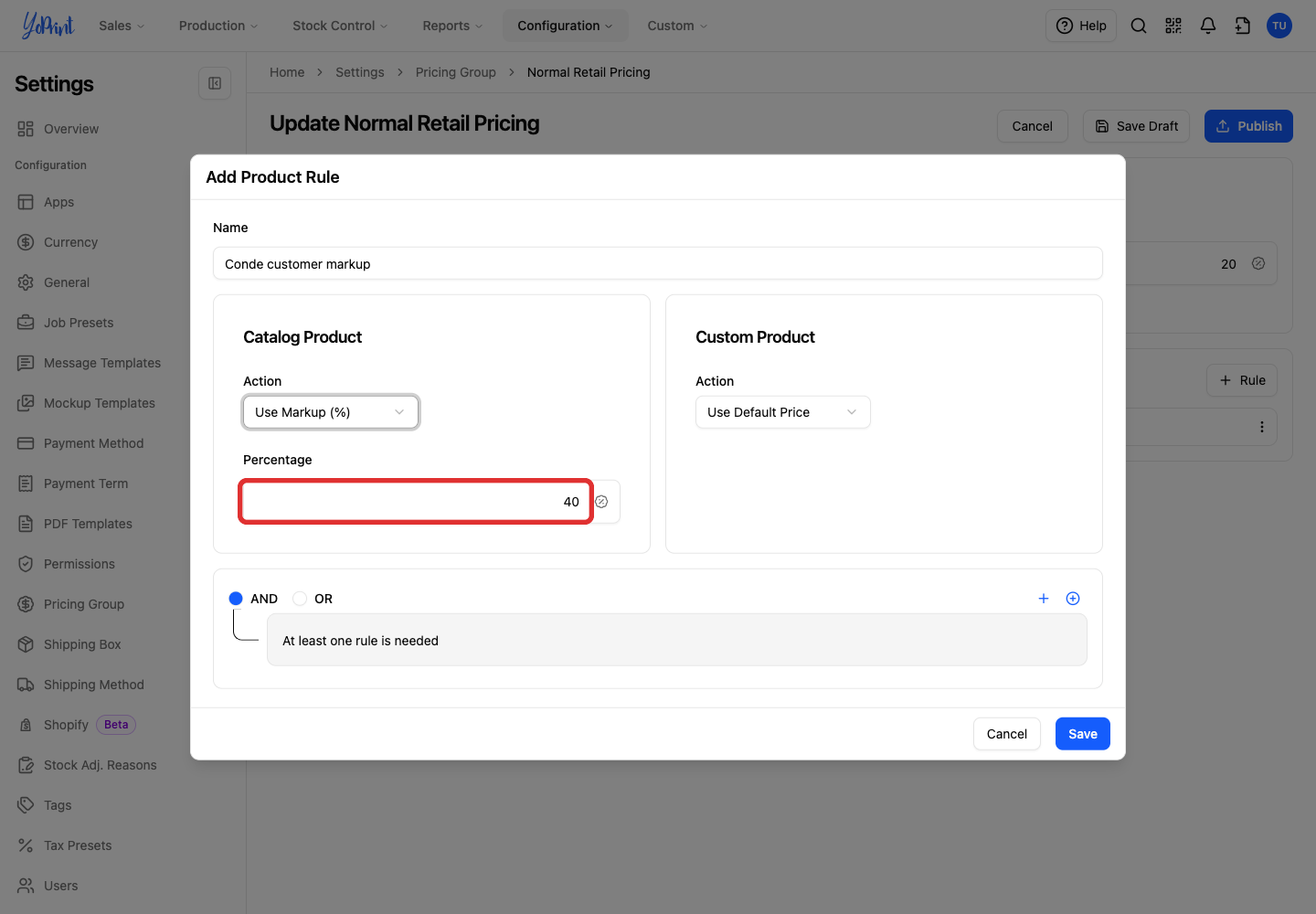Screen dimensions: 1316x914
Task: Click the TU user avatar
Action: tap(1279, 26)
